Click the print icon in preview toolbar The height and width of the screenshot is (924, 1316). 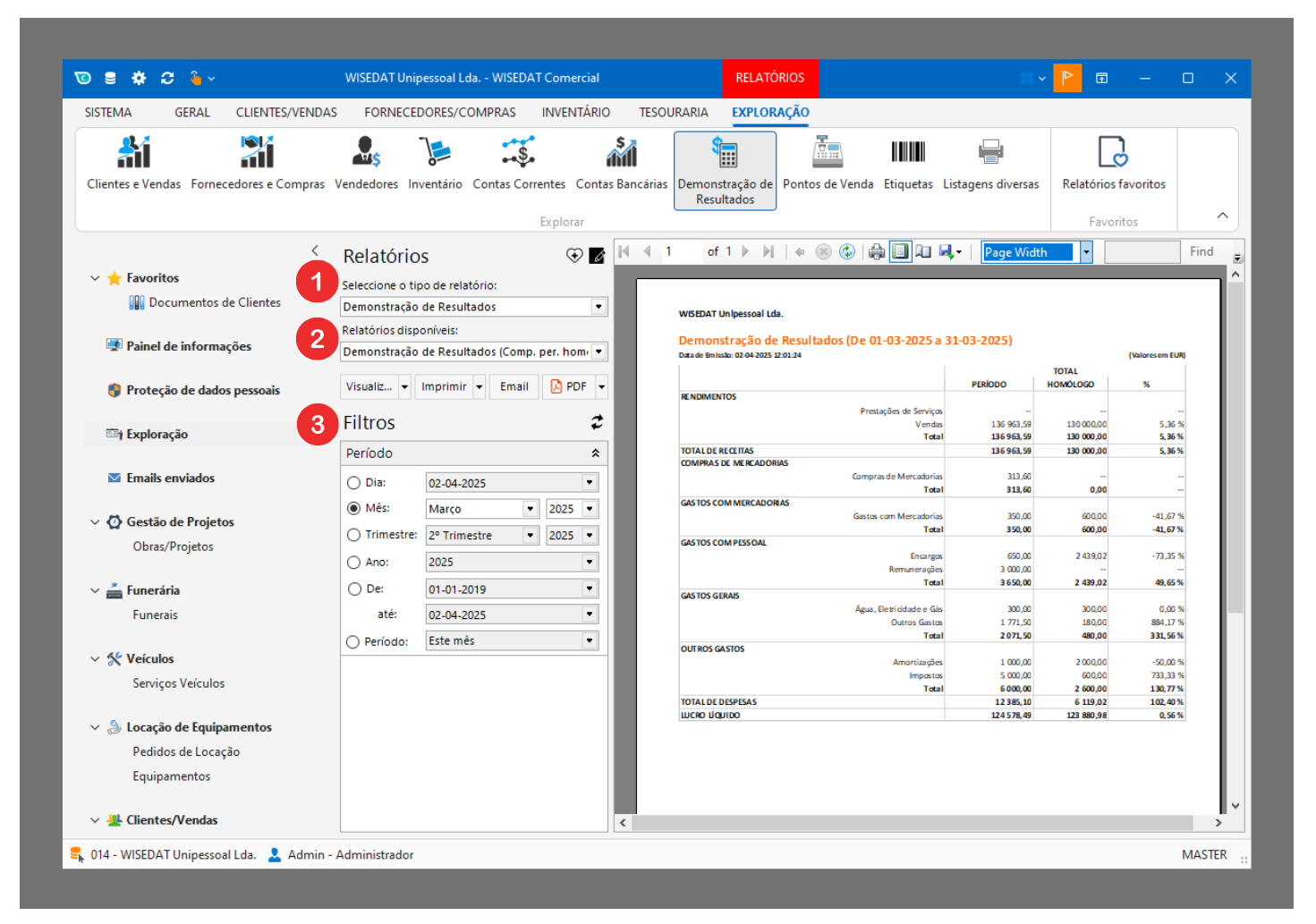pyautogui.click(x=877, y=252)
